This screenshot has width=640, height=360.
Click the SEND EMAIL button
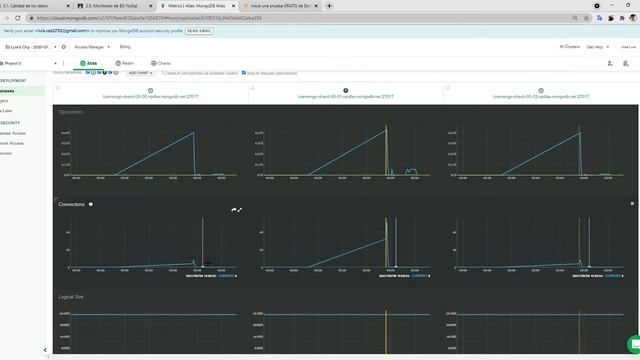199,31
